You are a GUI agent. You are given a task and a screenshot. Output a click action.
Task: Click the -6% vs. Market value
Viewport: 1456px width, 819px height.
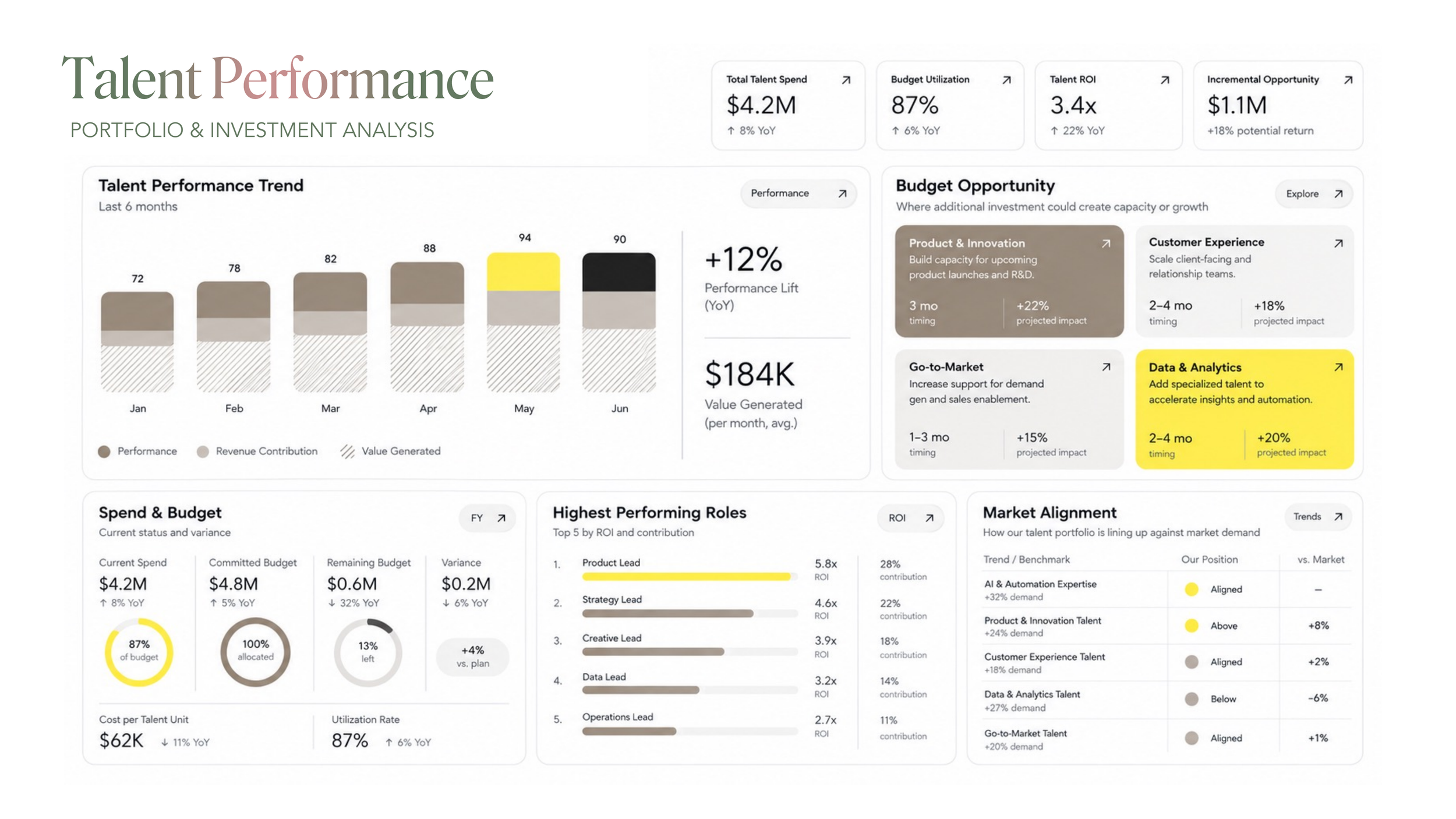tap(1318, 698)
